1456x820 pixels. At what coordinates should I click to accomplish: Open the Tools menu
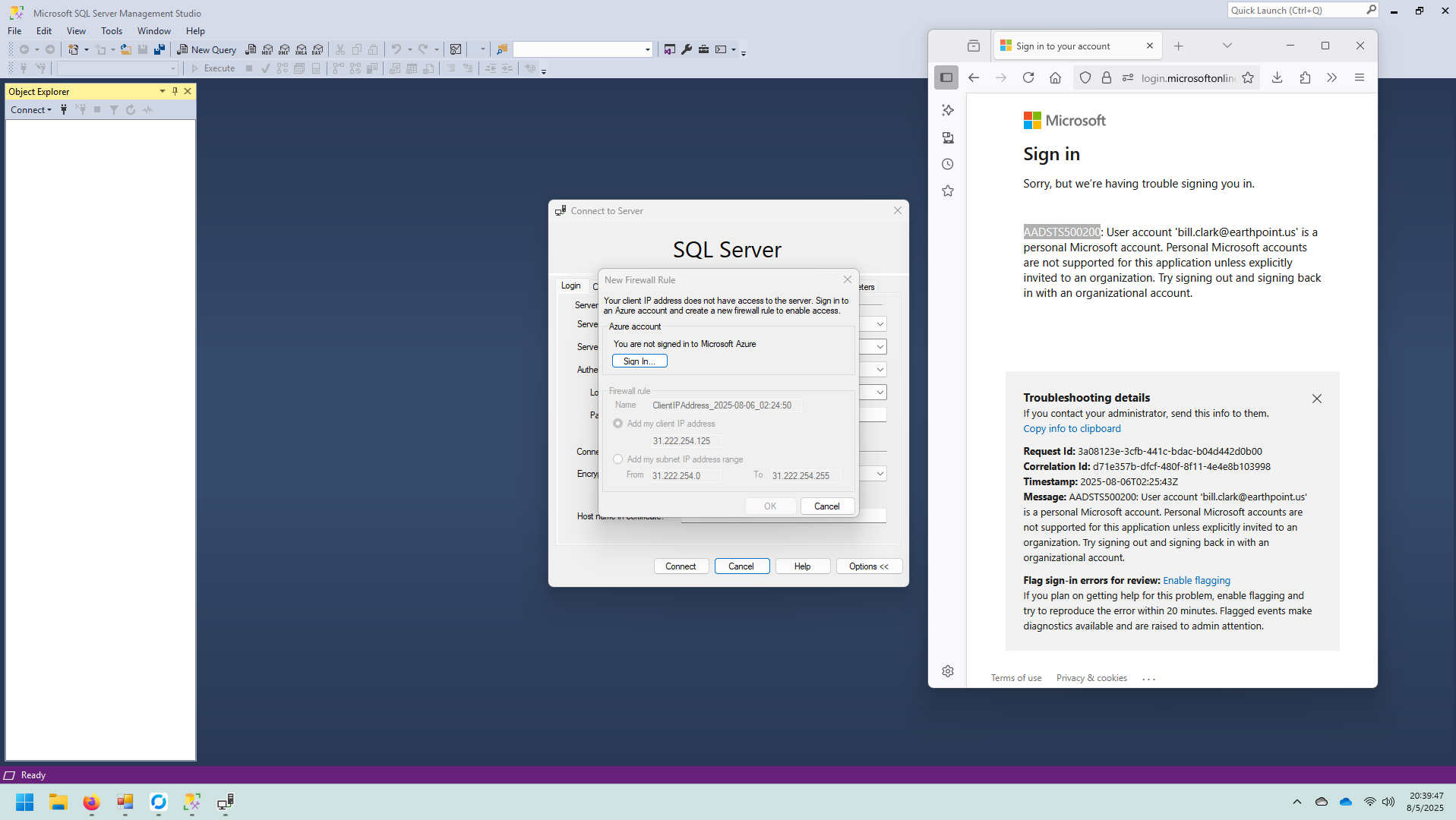pos(112,31)
